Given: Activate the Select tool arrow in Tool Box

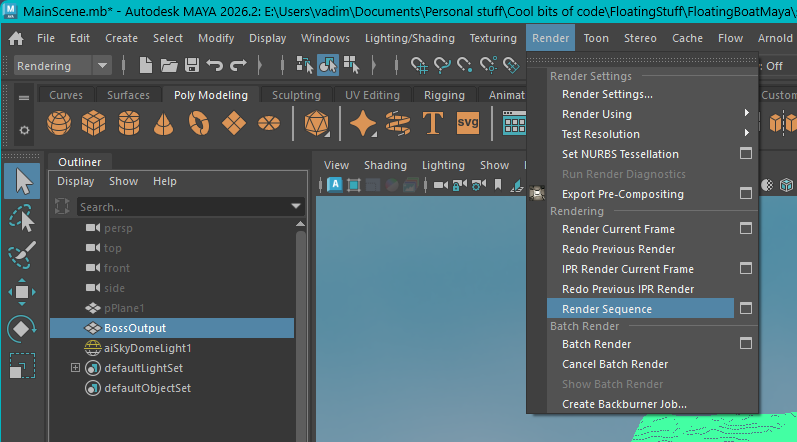Looking at the screenshot, I should (22, 181).
